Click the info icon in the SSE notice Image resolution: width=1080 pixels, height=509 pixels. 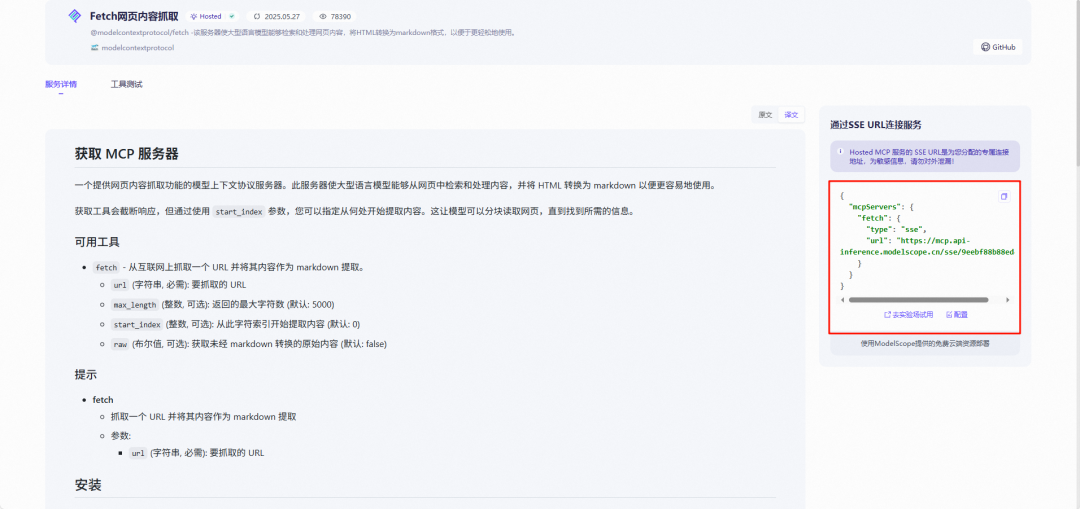[x=840, y=151]
